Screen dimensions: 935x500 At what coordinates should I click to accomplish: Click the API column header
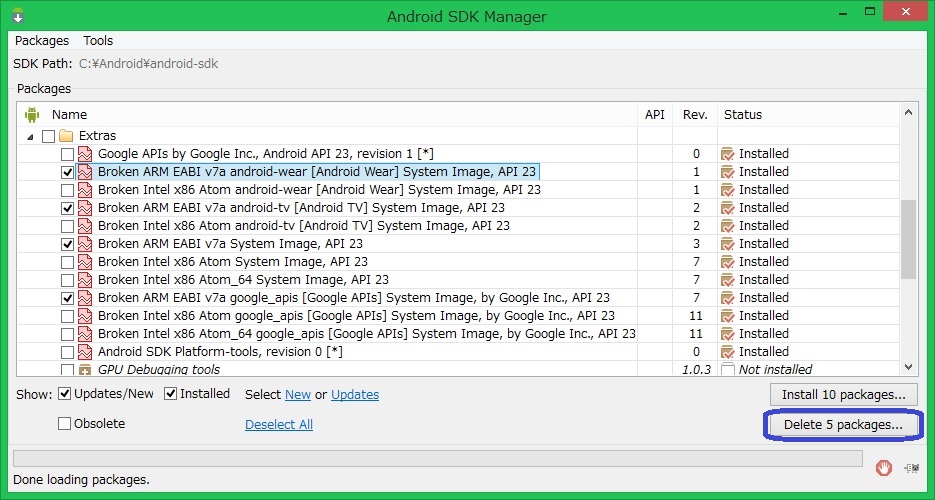[x=654, y=114]
